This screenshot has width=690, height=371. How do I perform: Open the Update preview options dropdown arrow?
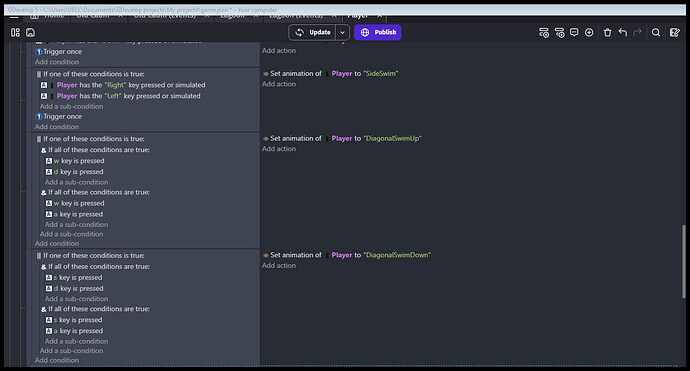coord(342,32)
